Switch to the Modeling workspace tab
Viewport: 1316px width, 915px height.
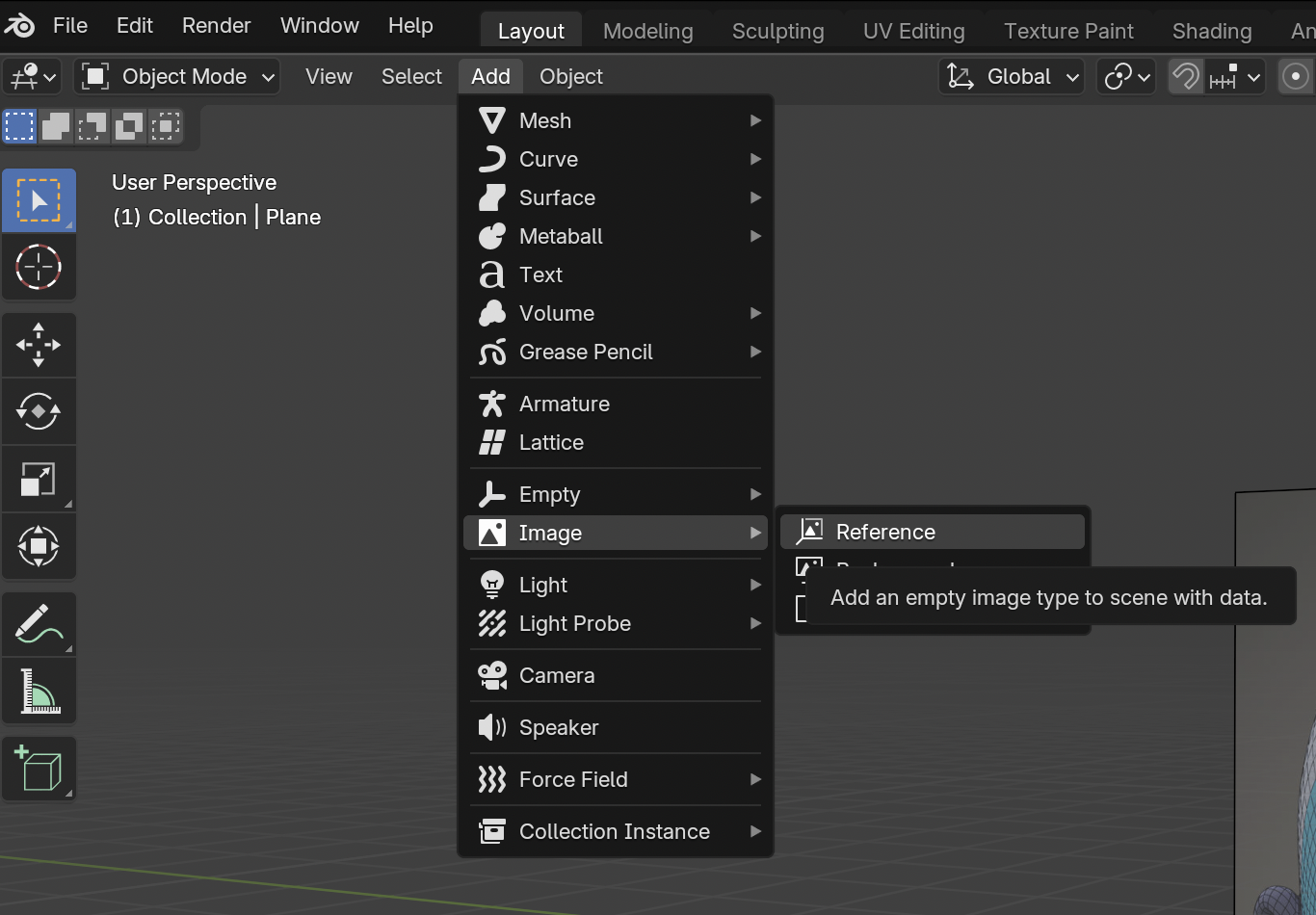point(647,32)
